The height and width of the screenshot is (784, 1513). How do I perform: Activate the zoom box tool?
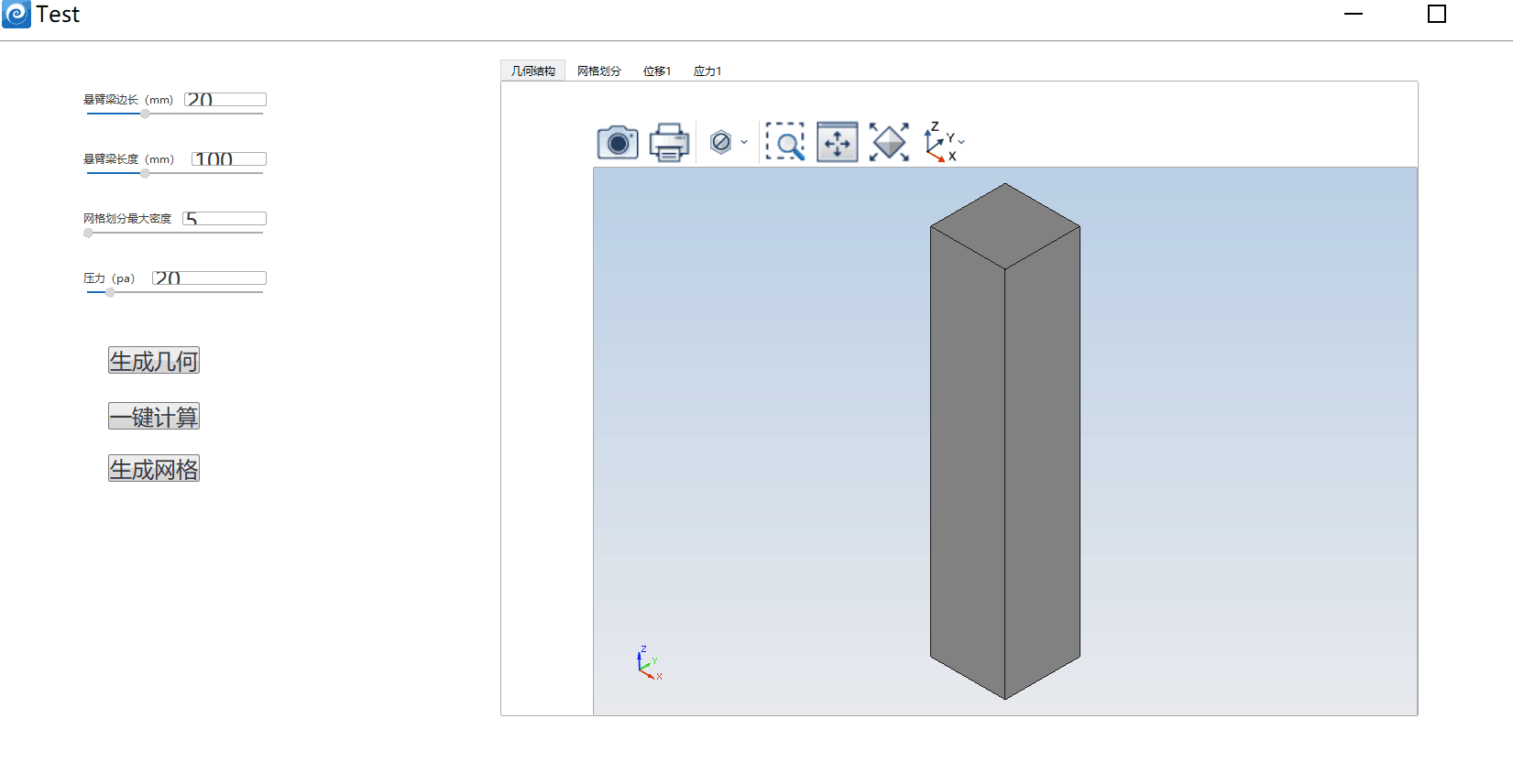(785, 142)
